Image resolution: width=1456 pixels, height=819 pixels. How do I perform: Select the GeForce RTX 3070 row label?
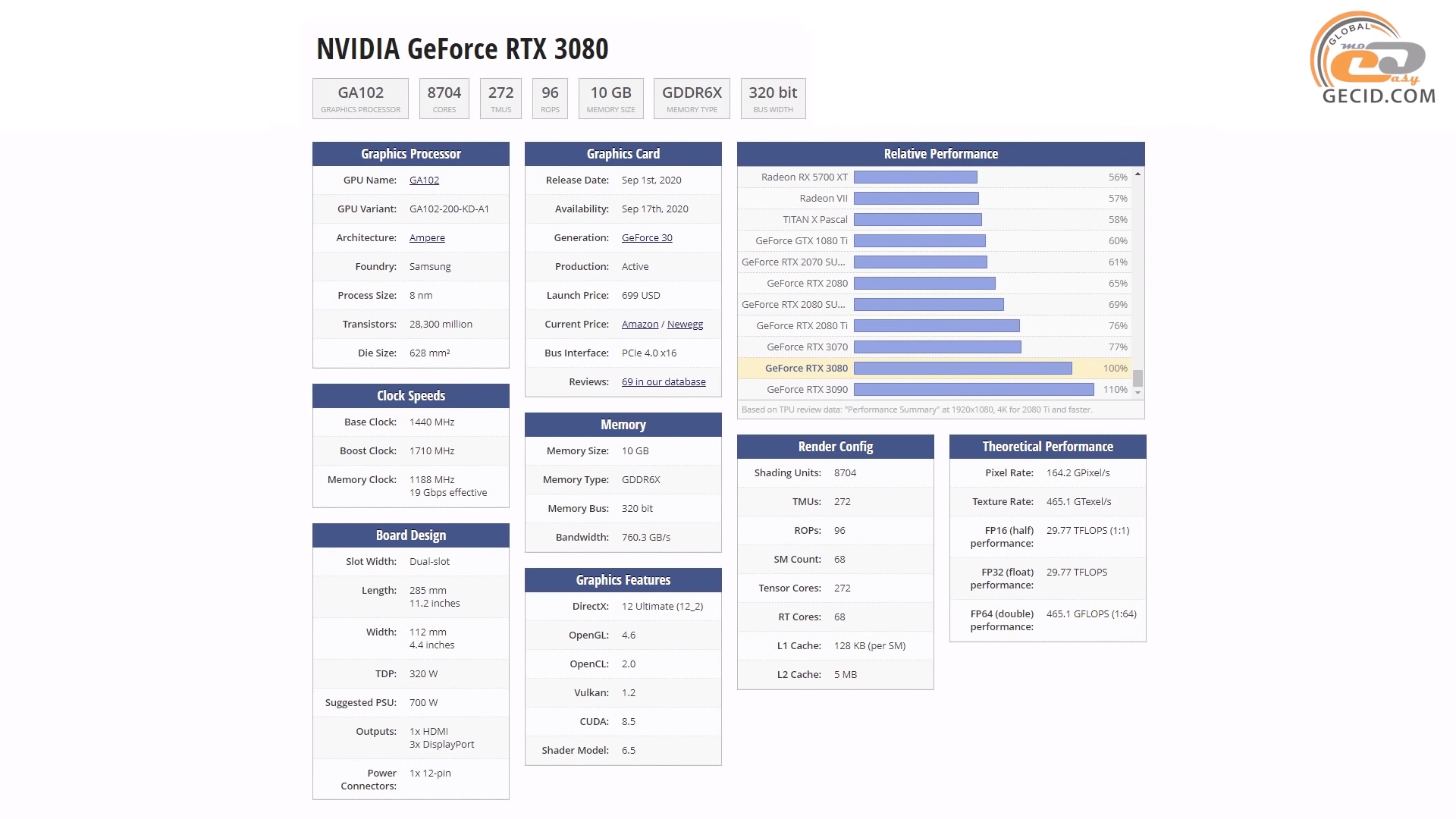pos(807,347)
